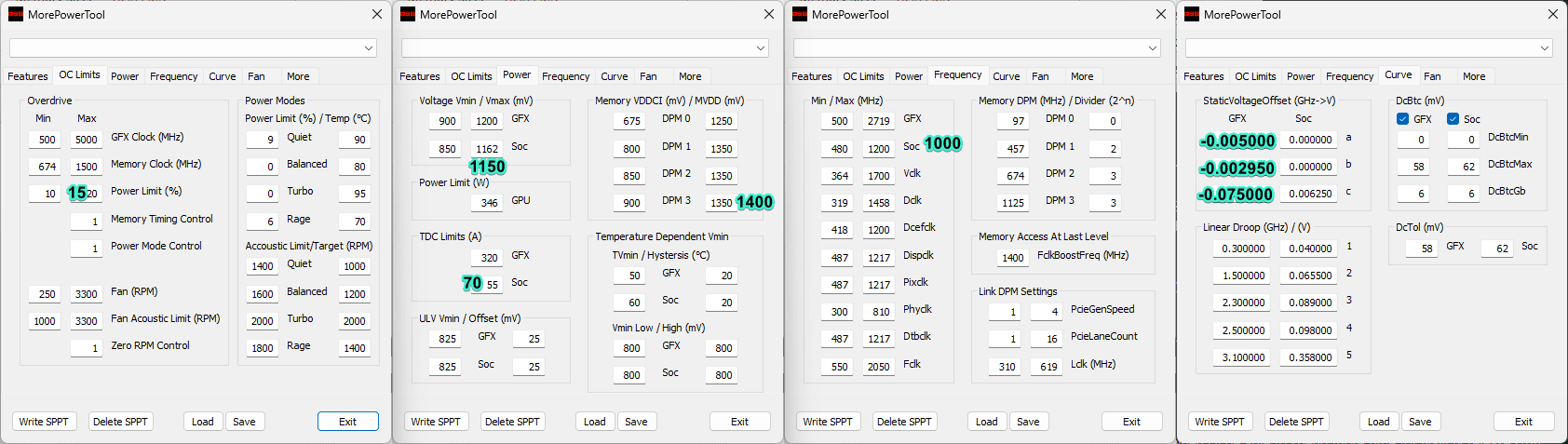Click DPM 3 MVDD field 1350
The image size is (1568, 444).
click(x=722, y=203)
